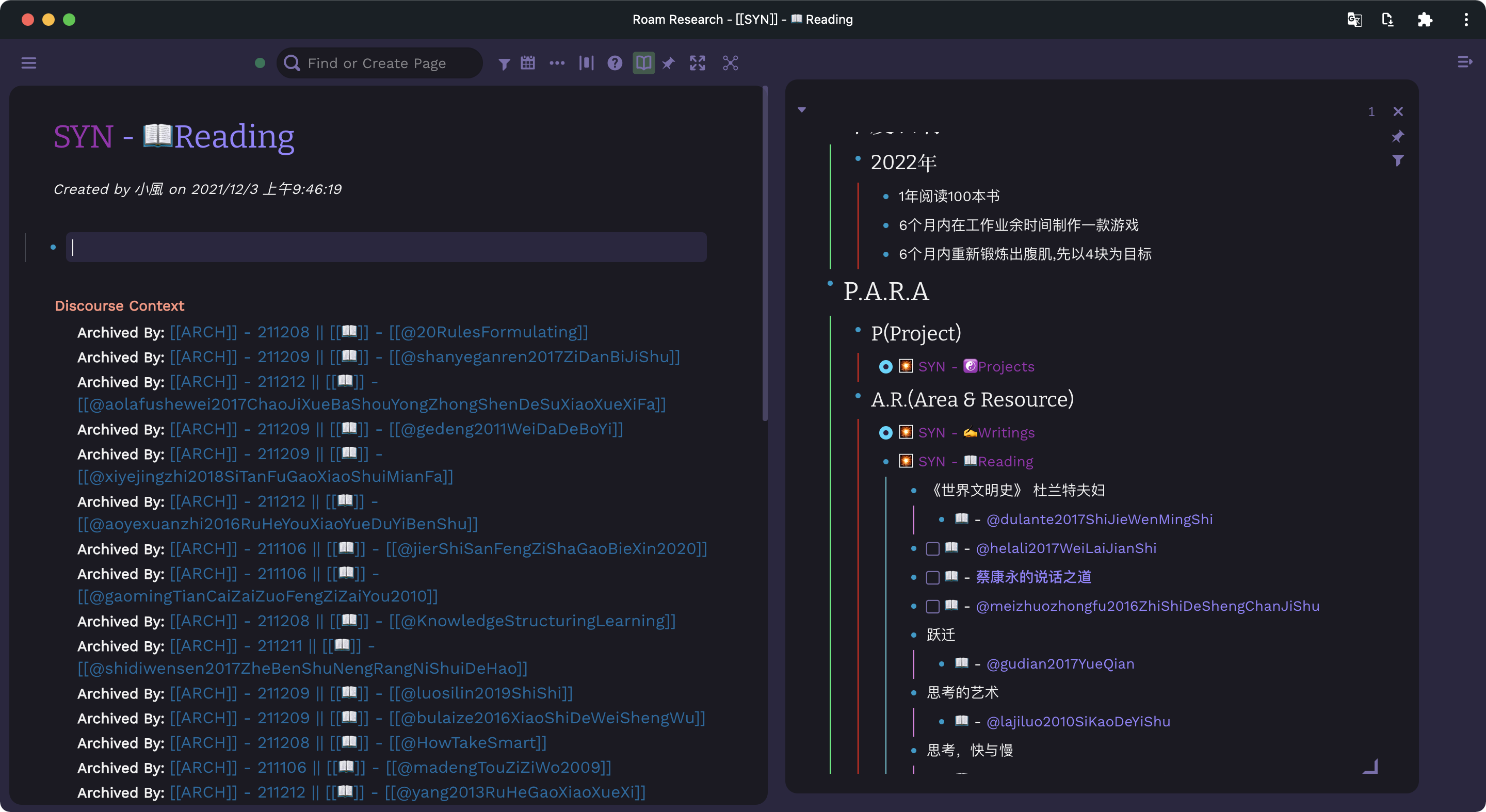Tick the @meizhuozhongfu2016ZhiShiDeShengChanJiShu checkbox
The image size is (1486, 812).
(932, 606)
